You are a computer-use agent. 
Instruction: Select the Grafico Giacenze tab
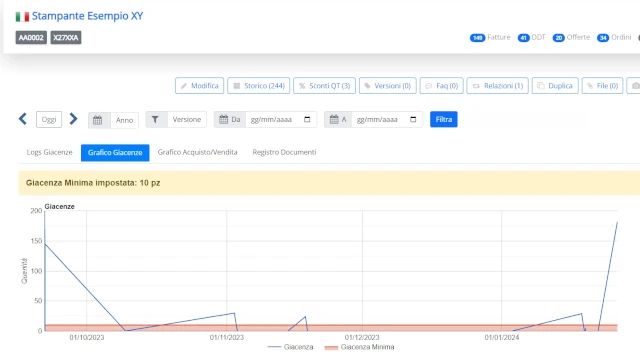[x=115, y=153]
